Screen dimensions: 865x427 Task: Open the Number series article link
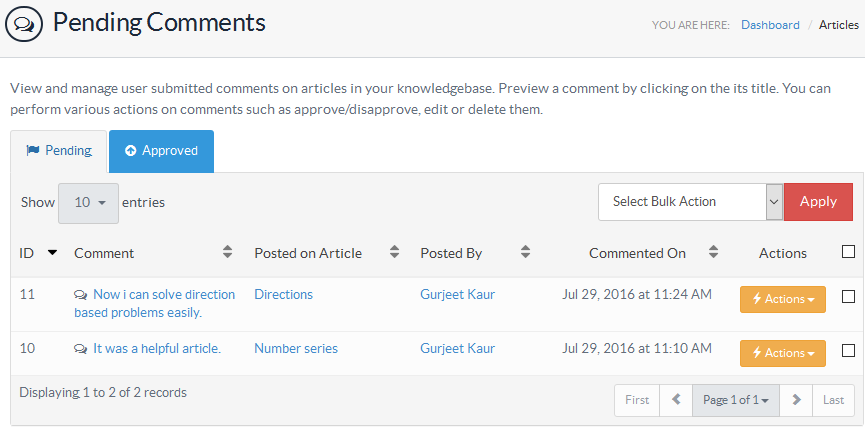pyautogui.click(x=296, y=349)
